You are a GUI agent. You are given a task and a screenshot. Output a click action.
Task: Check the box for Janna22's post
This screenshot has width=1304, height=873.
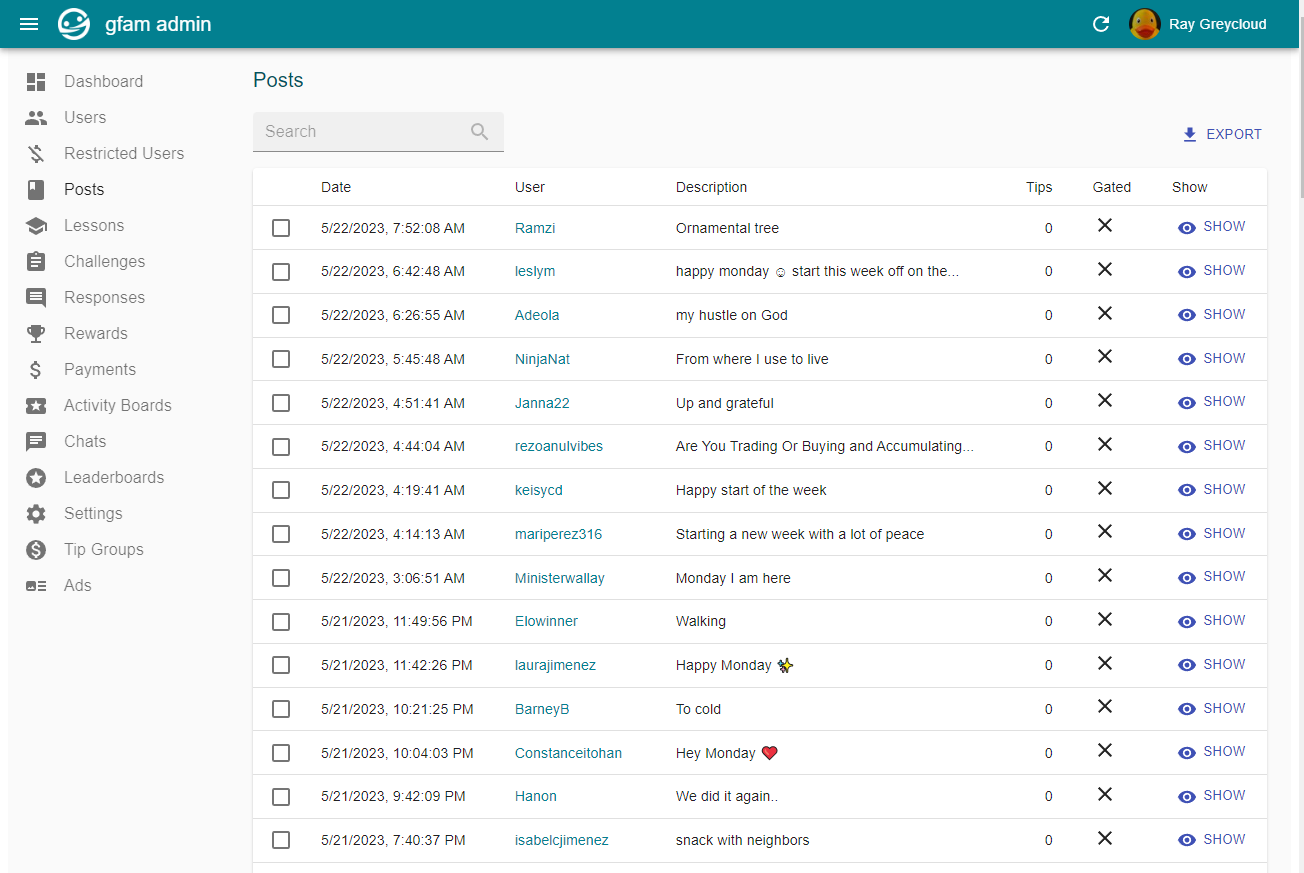[281, 403]
